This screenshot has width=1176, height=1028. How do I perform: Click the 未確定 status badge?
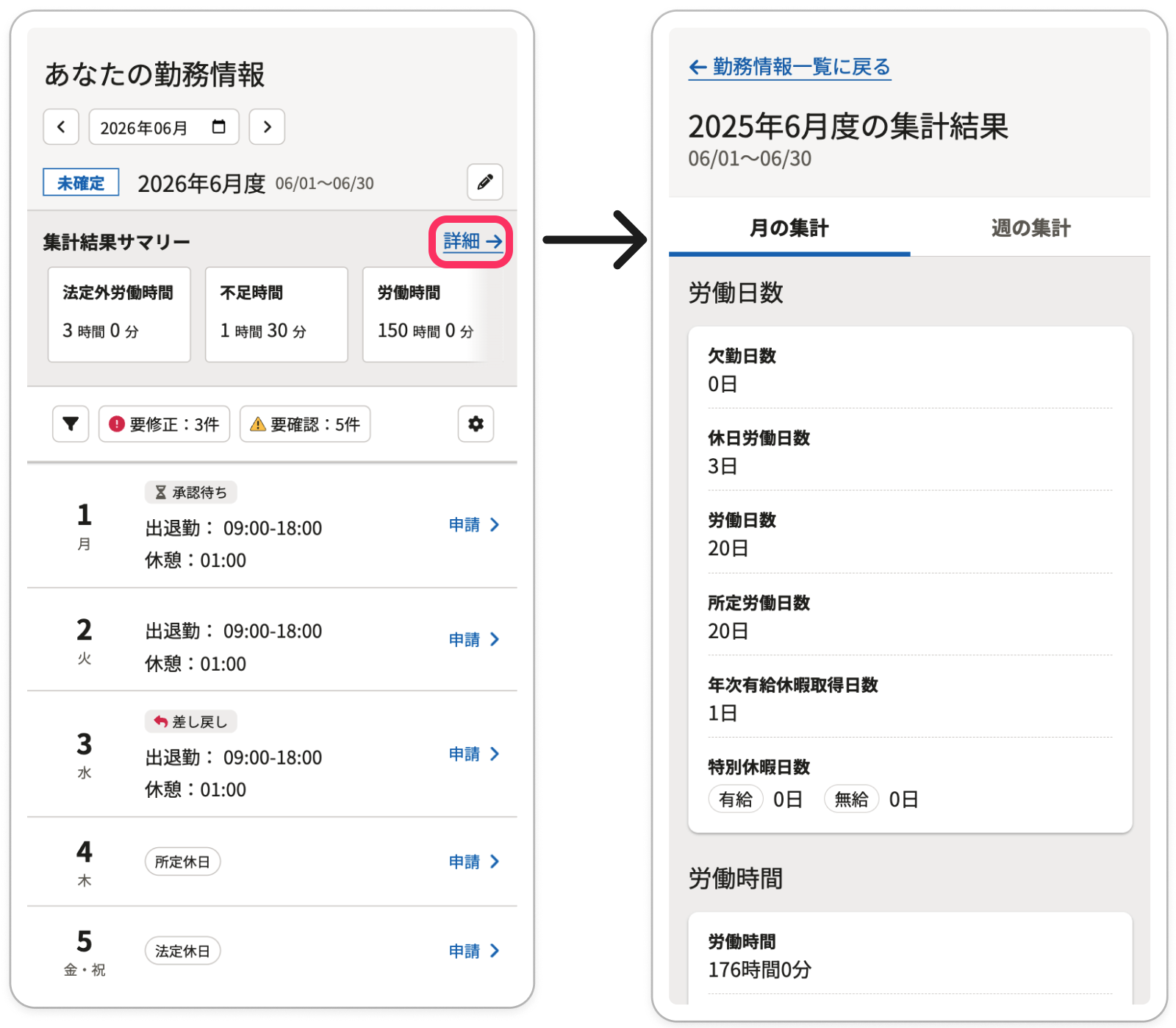coord(81,182)
